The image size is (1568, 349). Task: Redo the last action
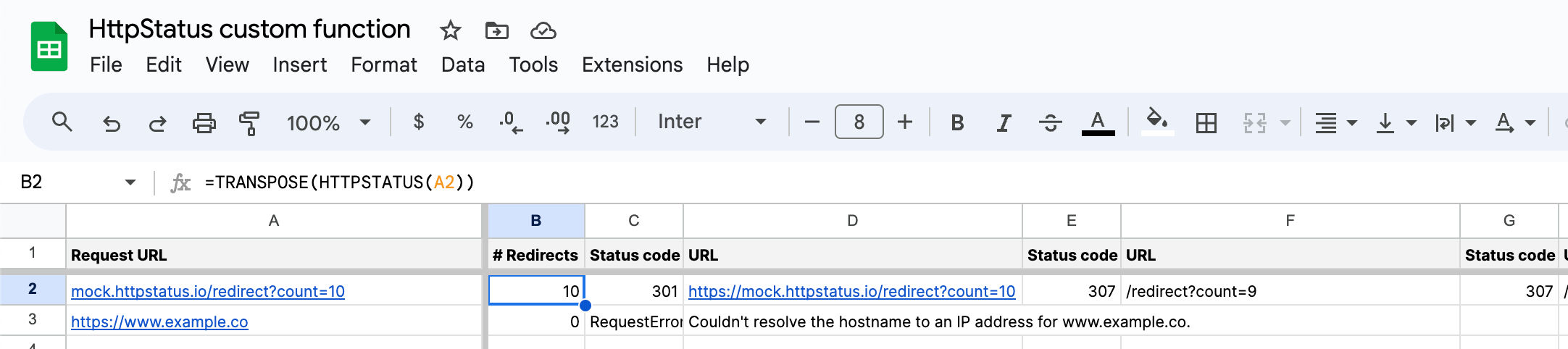[157, 122]
